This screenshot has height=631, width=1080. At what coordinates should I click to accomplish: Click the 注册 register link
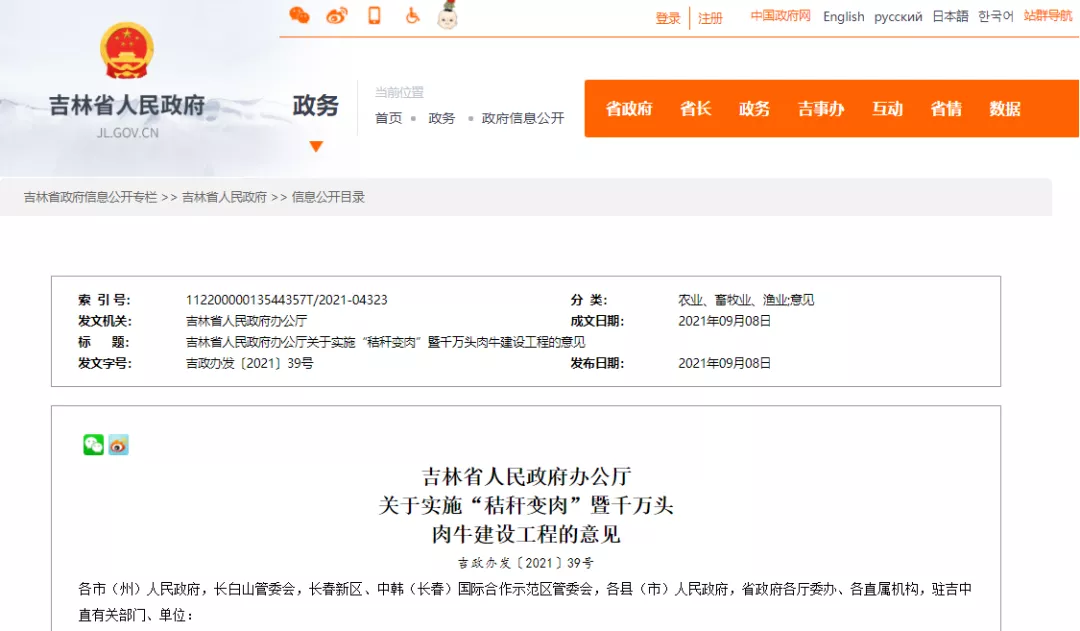710,18
